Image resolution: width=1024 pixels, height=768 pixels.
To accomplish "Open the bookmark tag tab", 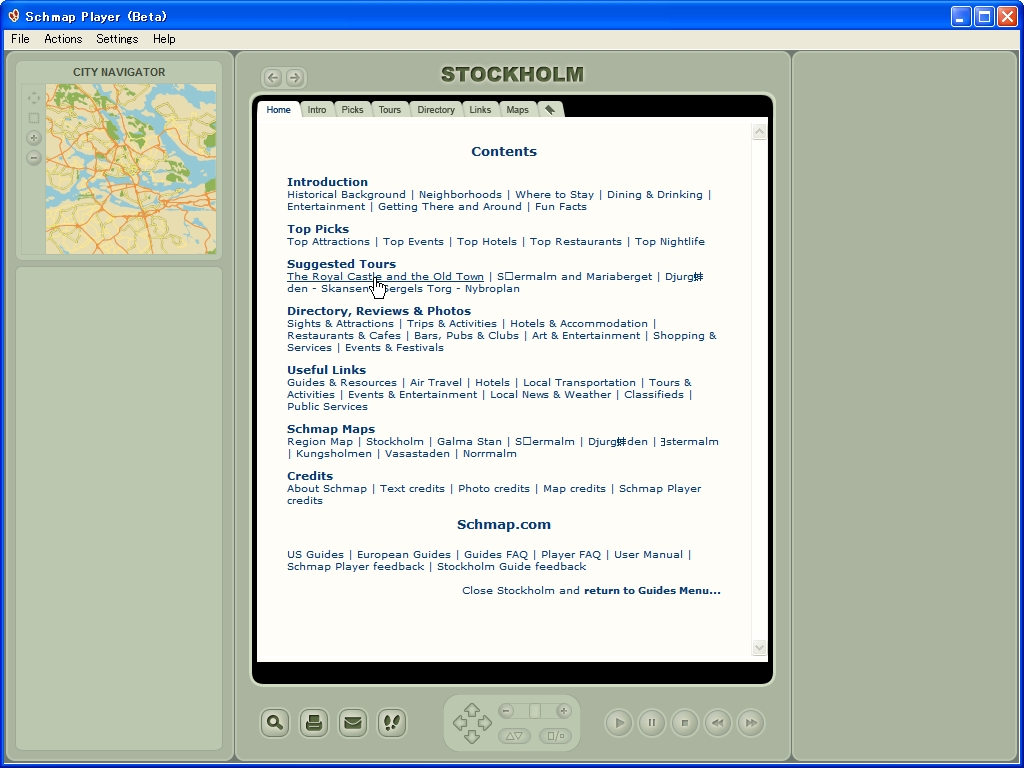I will coord(550,110).
